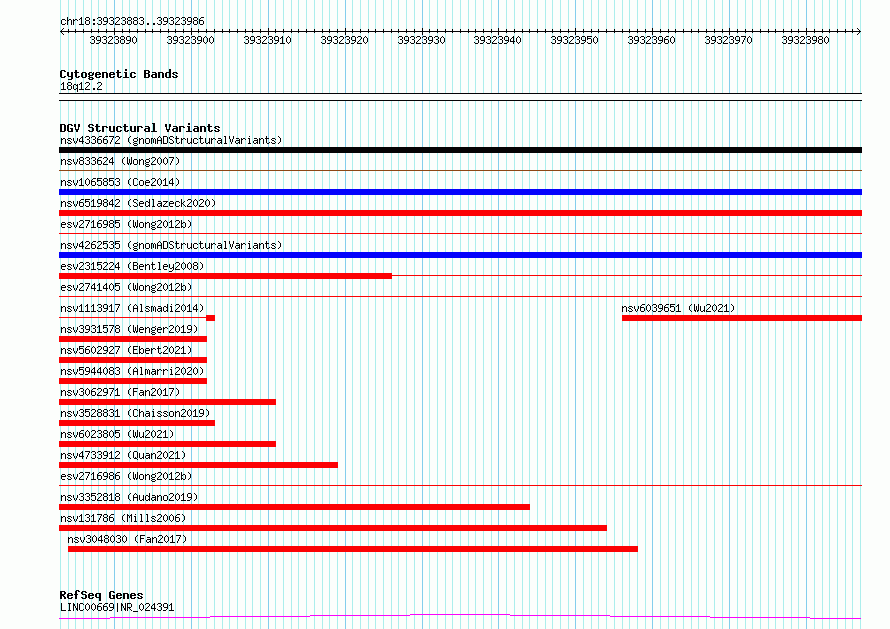Open nsv3062971 (Fan2017) variant
Viewport: 890px width, 629px height.
pos(120,392)
